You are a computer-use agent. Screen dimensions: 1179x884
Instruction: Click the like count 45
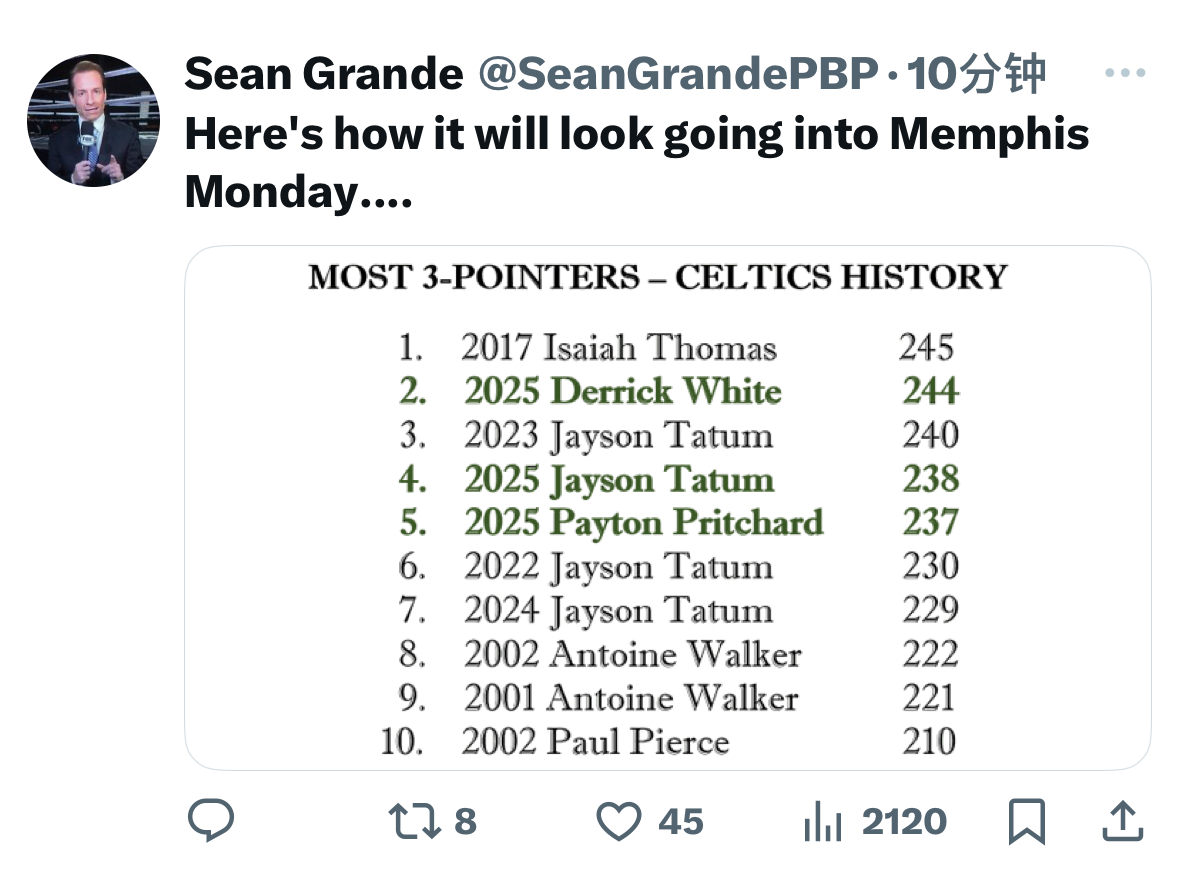681,821
